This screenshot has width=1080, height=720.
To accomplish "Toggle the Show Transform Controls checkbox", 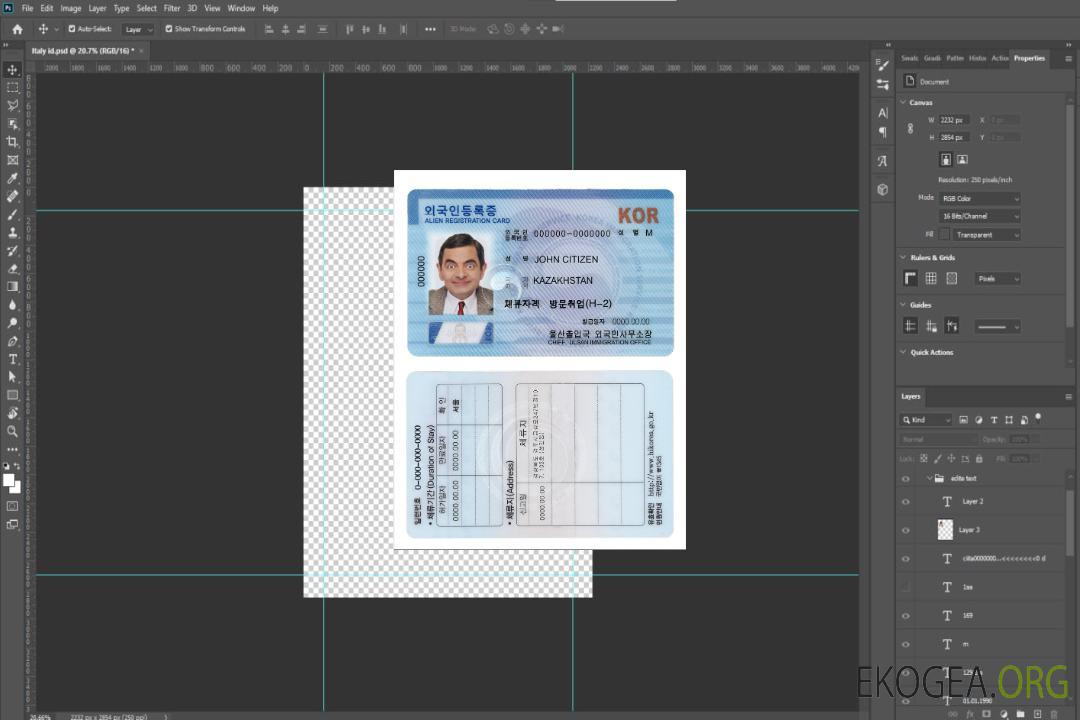I will pyautogui.click(x=168, y=29).
